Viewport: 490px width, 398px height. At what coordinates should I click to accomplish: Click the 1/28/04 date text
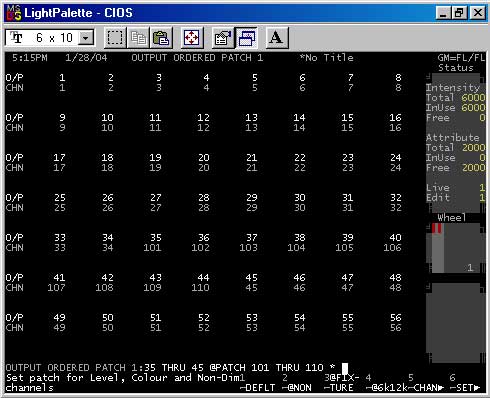pos(86,58)
